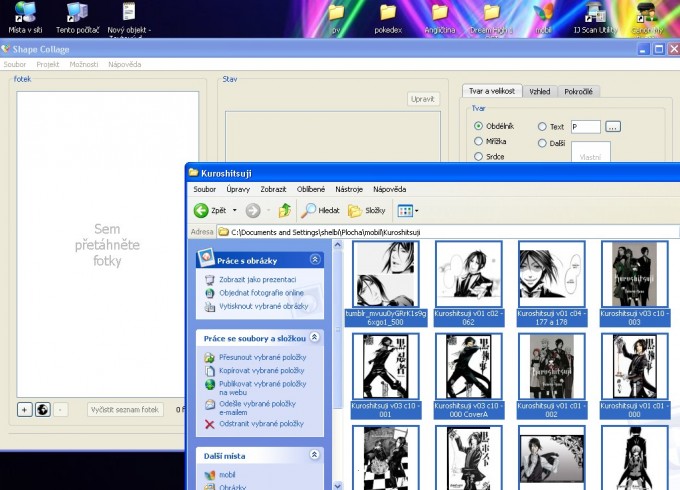Click Objednat fotografie online task
The image size is (680, 490).
[261, 293]
